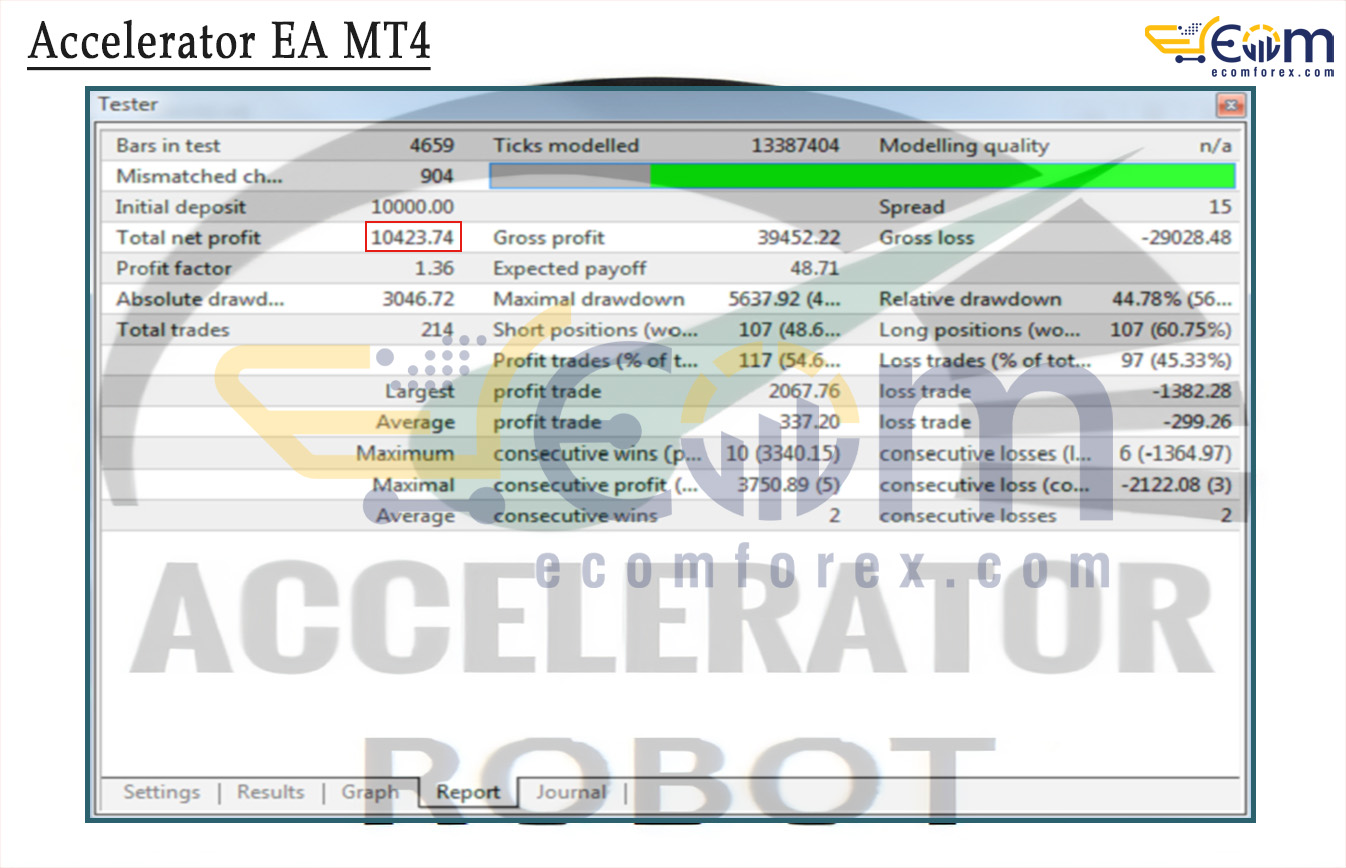1346x868 pixels.
Task: Open the Journal tab
Action: pyautogui.click(x=571, y=792)
